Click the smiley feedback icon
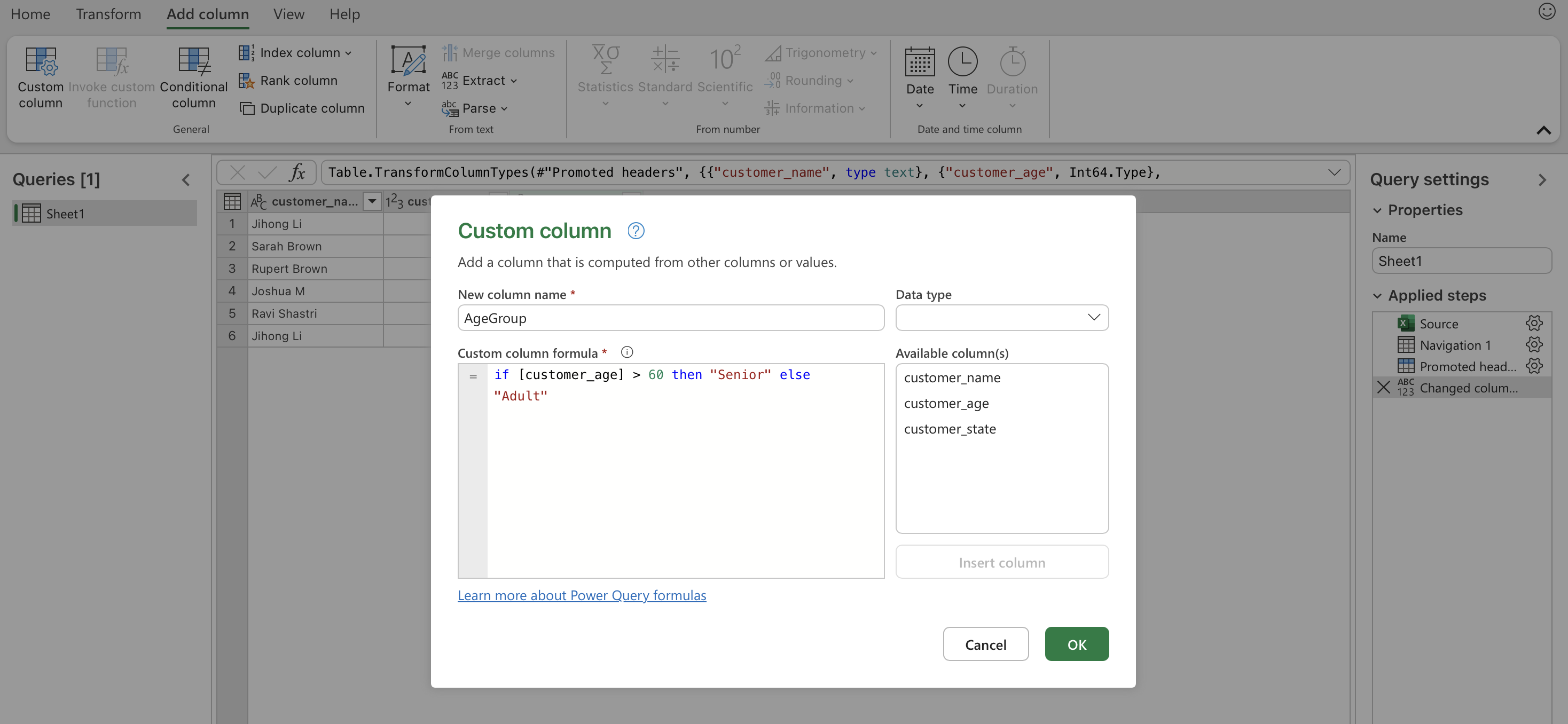 [x=1547, y=12]
